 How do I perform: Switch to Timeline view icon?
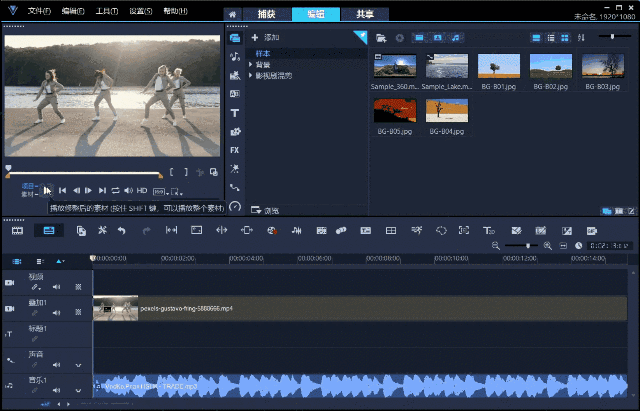click(x=49, y=231)
